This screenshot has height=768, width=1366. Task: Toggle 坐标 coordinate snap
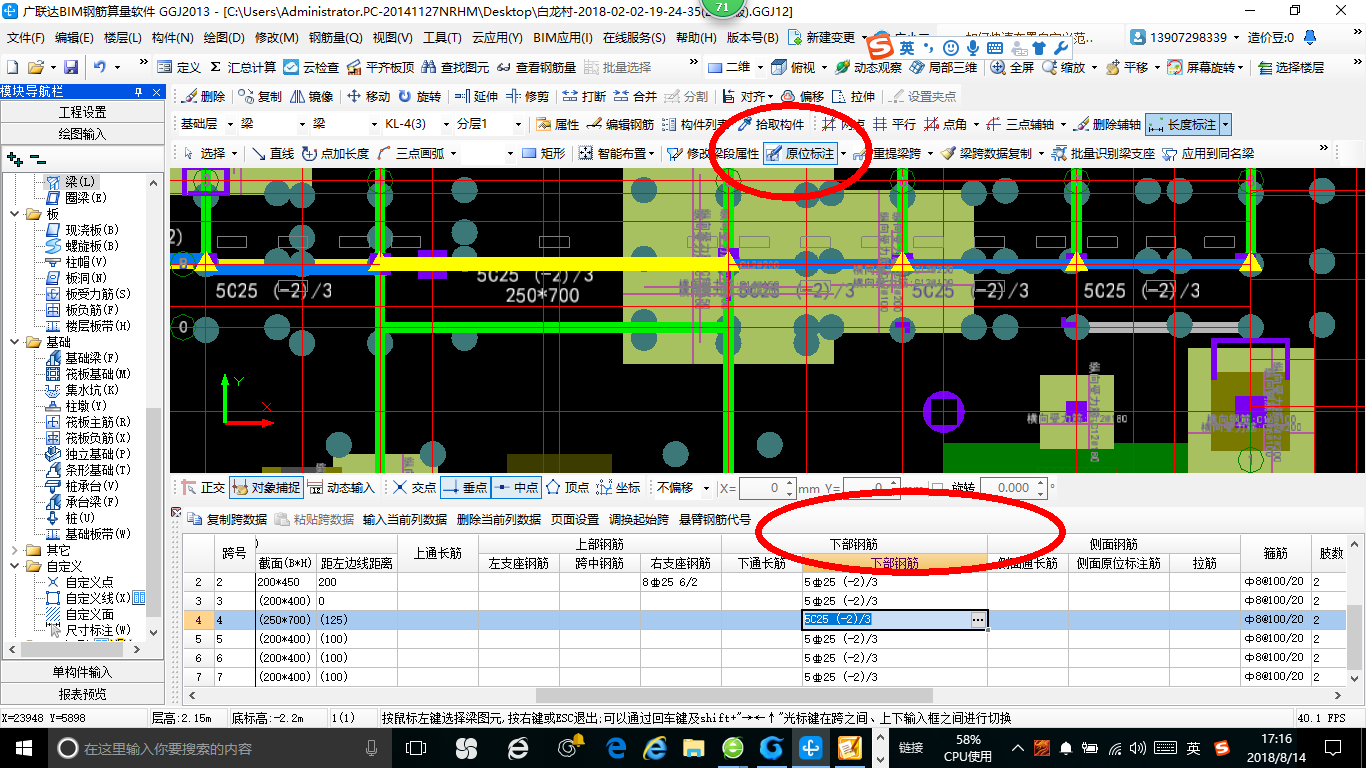point(618,488)
